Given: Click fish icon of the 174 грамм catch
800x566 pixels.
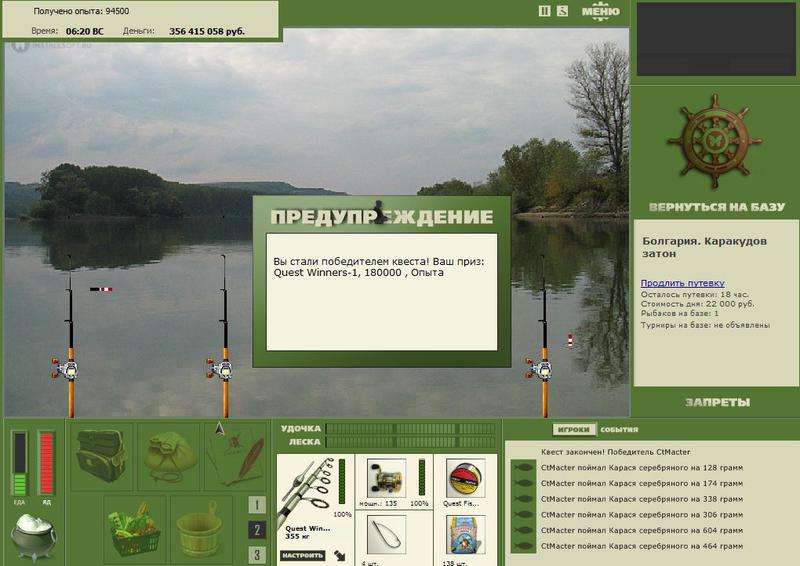Looking at the screenshot, I should (x=523, y=483).
